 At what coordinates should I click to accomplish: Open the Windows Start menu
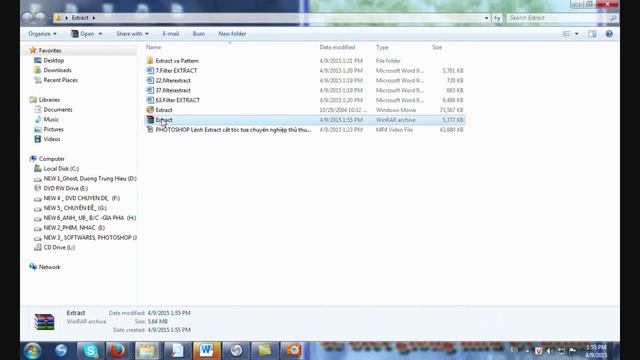[x=32, y=351]
